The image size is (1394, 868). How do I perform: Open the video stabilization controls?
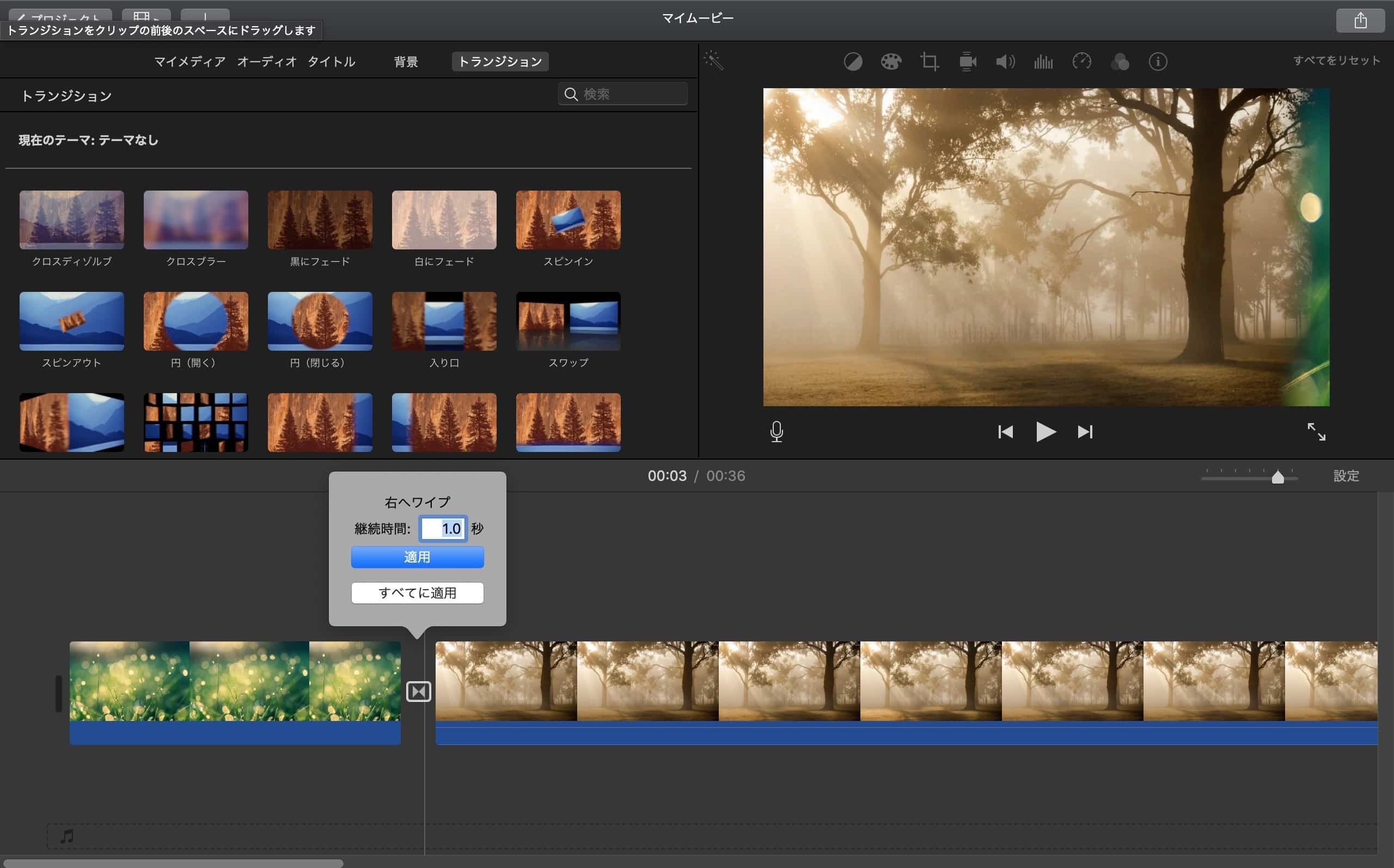click(x=969, y=62)
